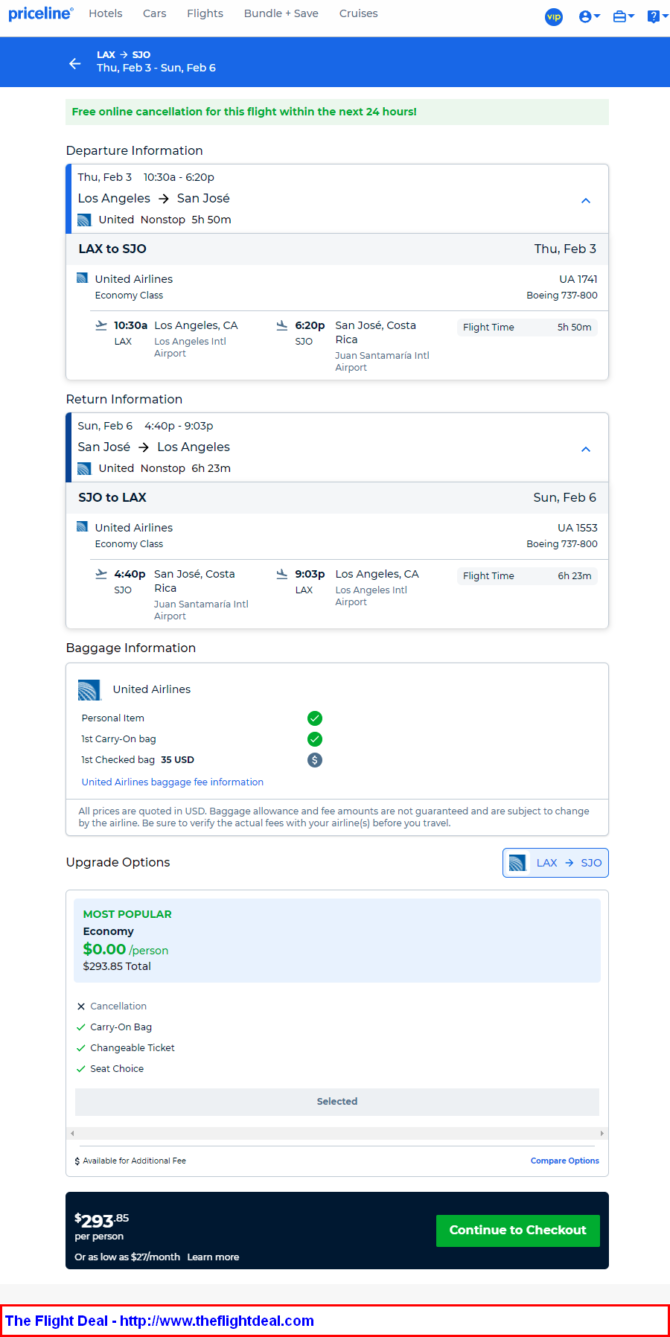Open Compare Options link
Viewport: 670px width, 1337px height.
click(565, 1161)
